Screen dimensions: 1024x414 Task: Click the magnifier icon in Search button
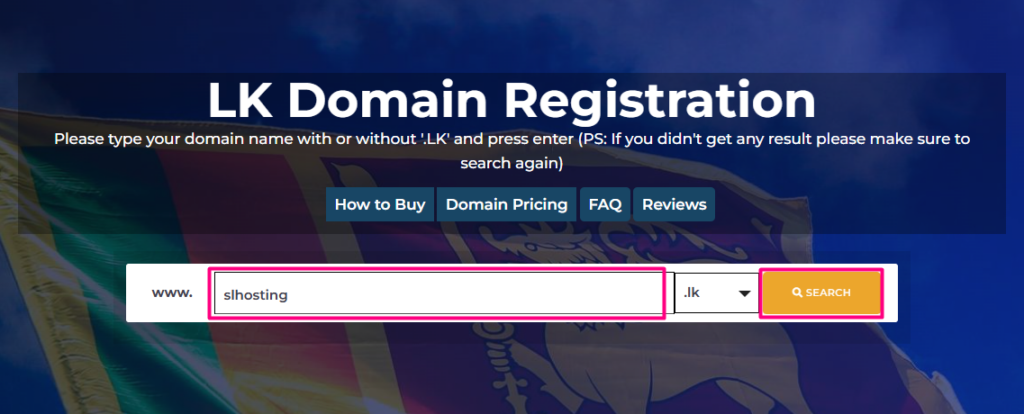tap(797, 293)
